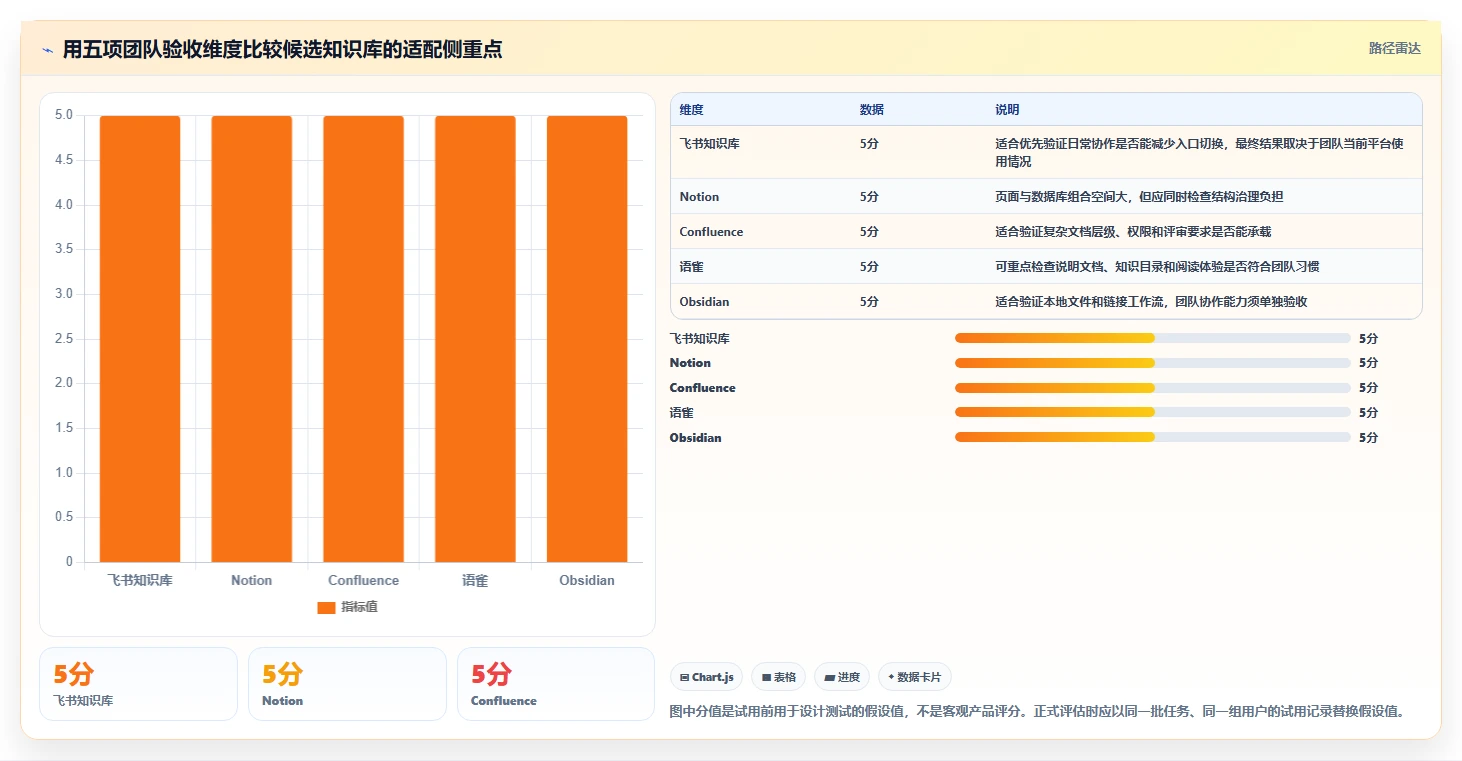Click the Obsidian x-axis label under the chart
The height and width of the screenshot is (761, 1462).
click(587, 580)
